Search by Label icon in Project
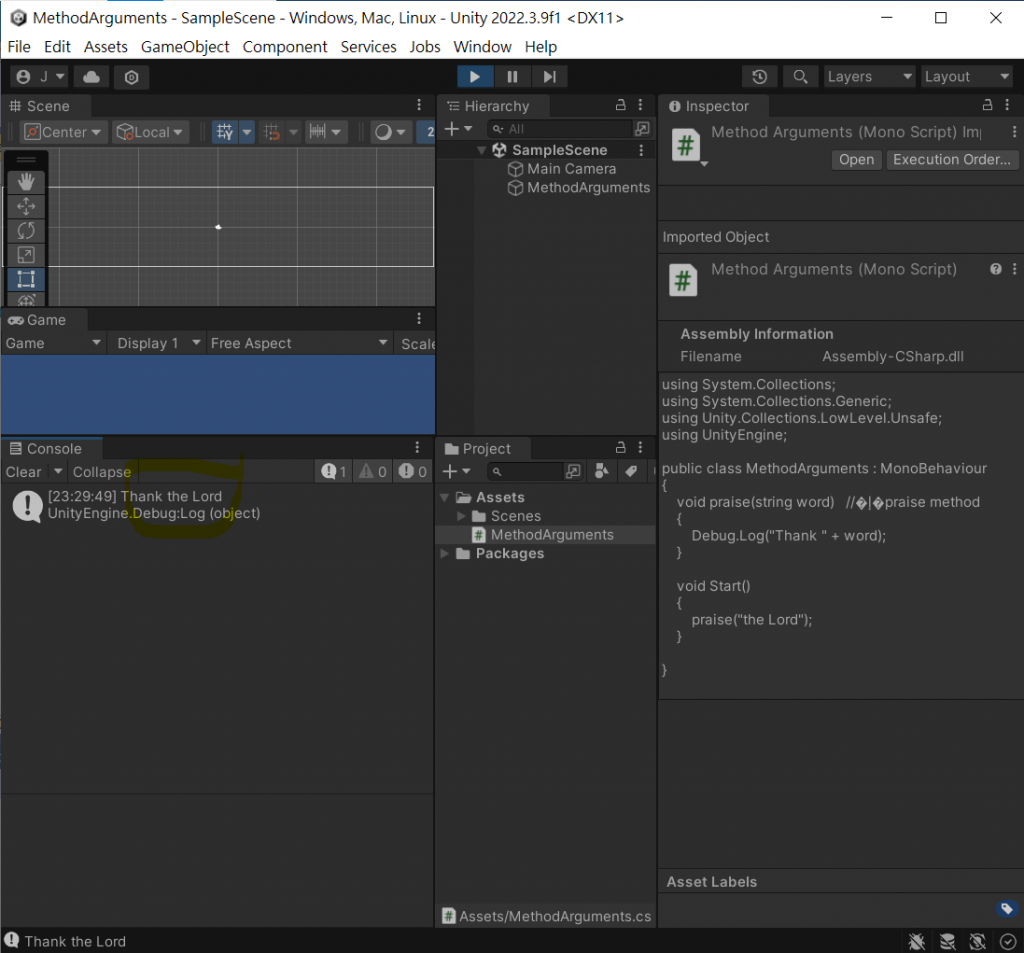The height and width of the screenshot is (953, 1024). pos(631,471)
